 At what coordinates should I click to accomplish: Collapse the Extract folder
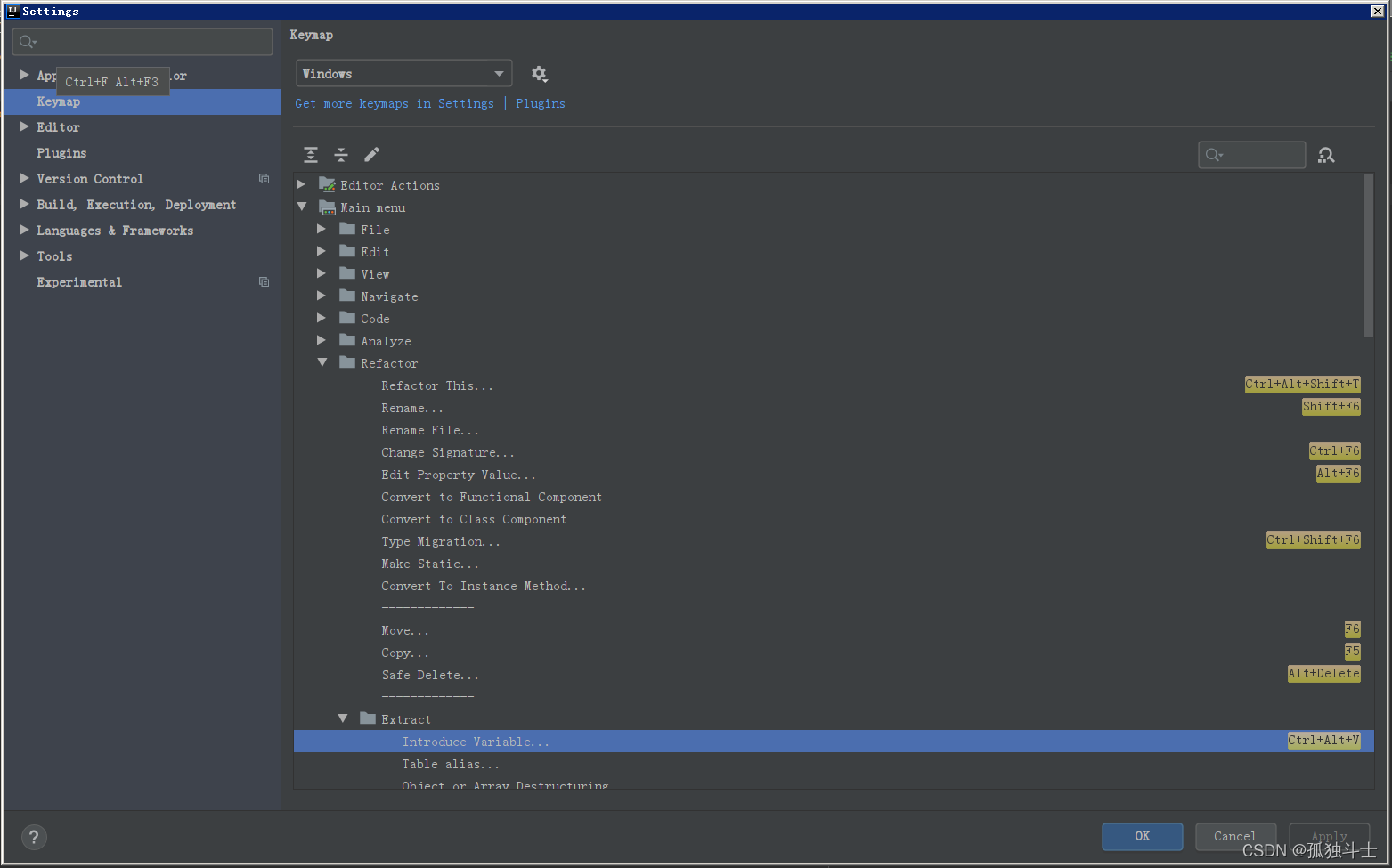343,719
